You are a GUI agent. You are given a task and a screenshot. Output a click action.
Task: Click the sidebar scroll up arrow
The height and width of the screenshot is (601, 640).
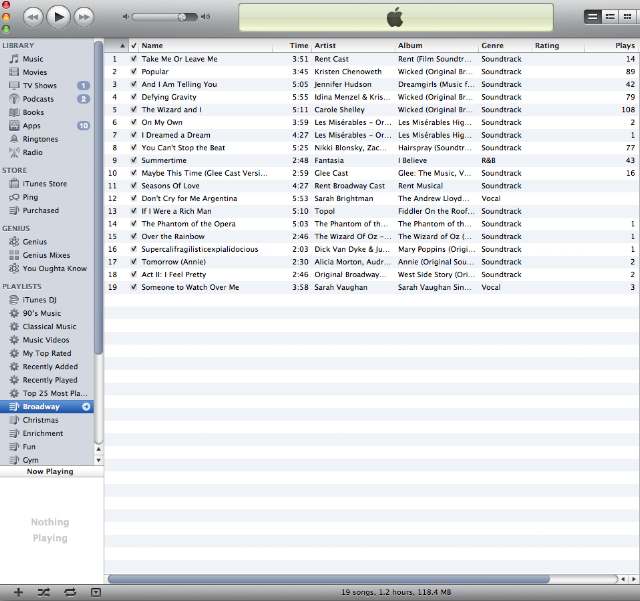(x=98, y=449)
